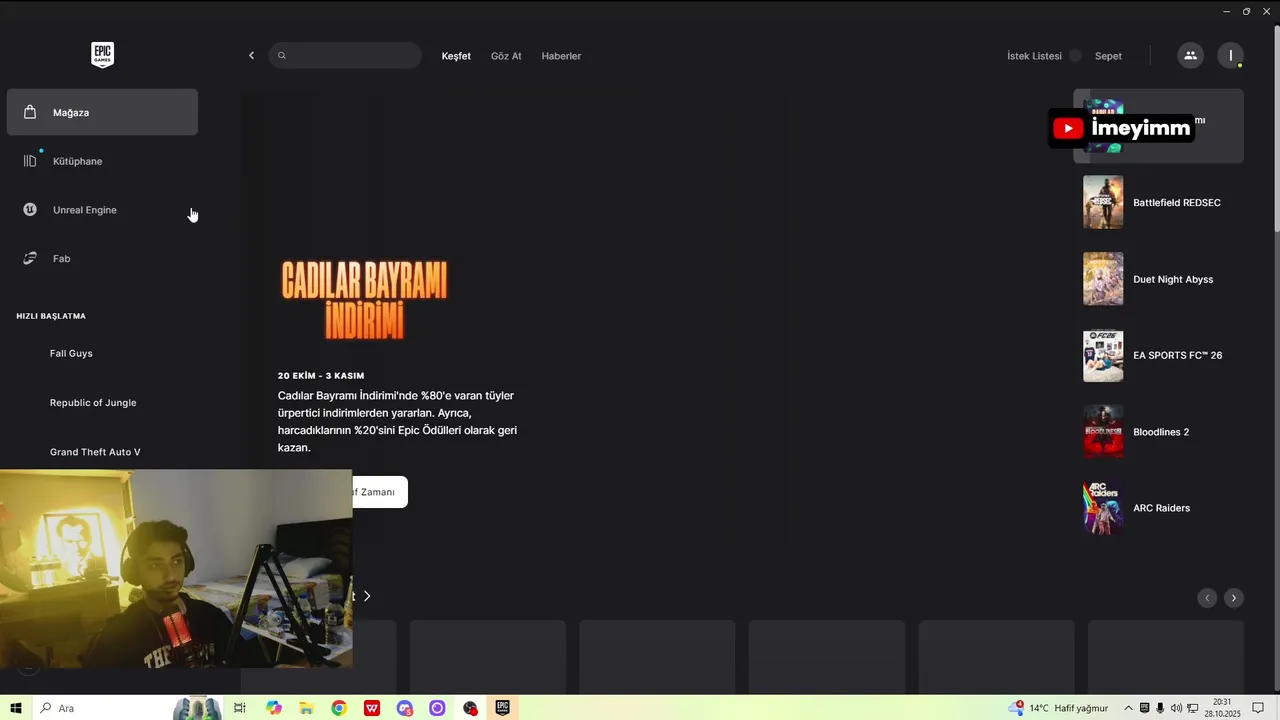
Task: Click Epic Games tray icon
Action: [x=1145, y=708]
